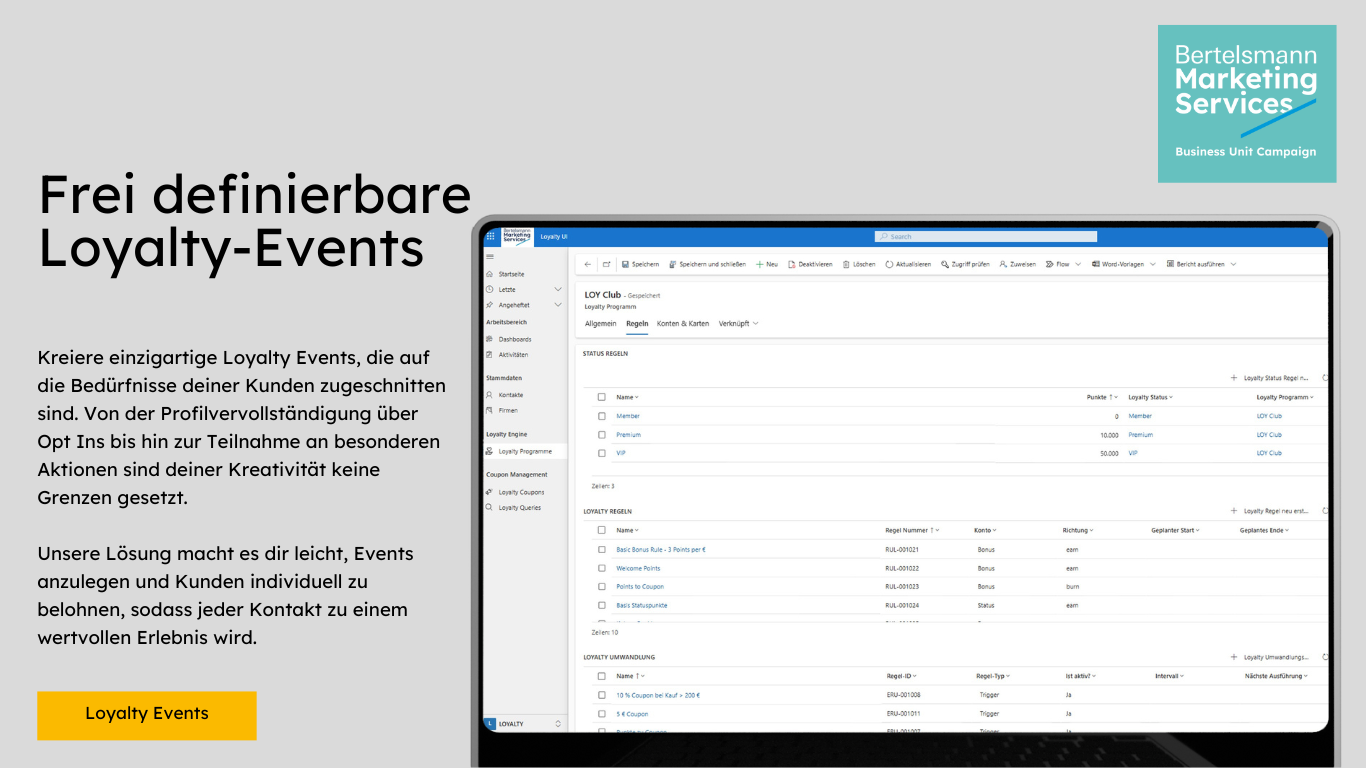
Task: Click Speichern und schließen toolbar item
Action: [708, 264]
